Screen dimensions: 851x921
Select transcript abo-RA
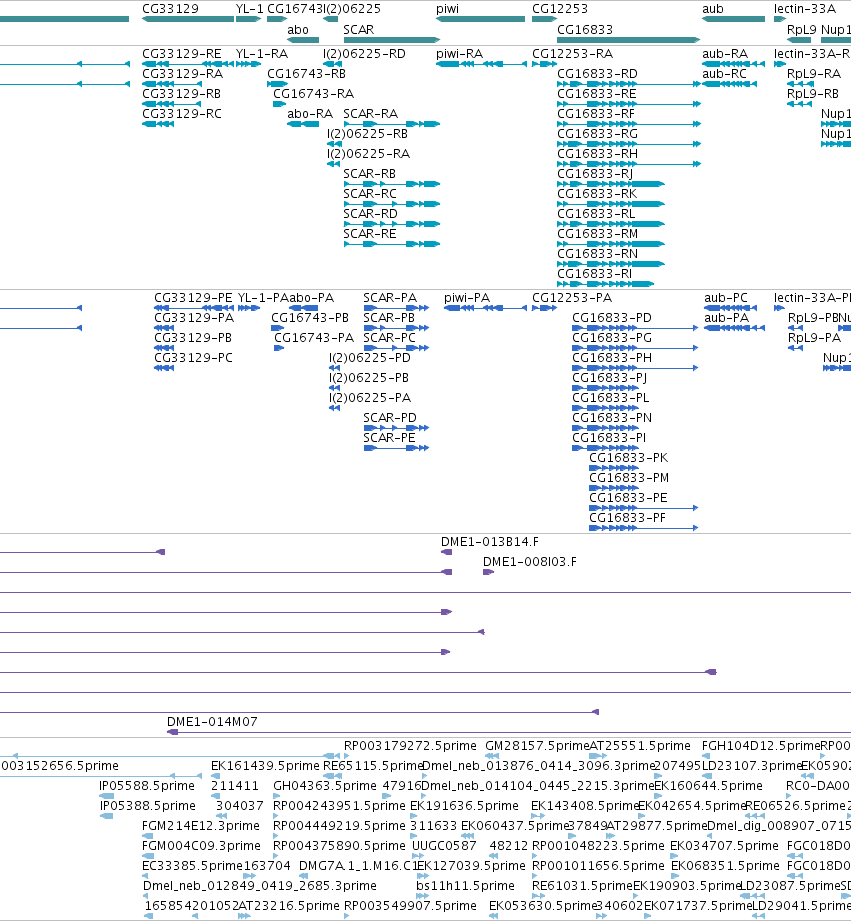click(x=303, y=124)
